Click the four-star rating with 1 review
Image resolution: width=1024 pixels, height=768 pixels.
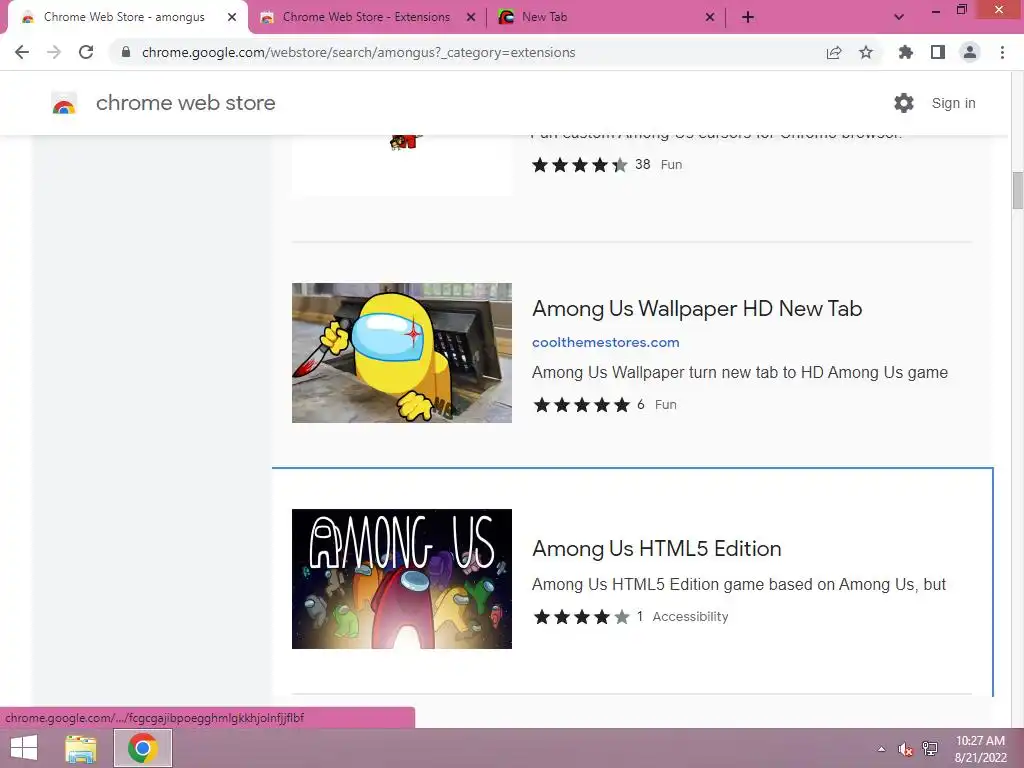(x=581, y=616)
